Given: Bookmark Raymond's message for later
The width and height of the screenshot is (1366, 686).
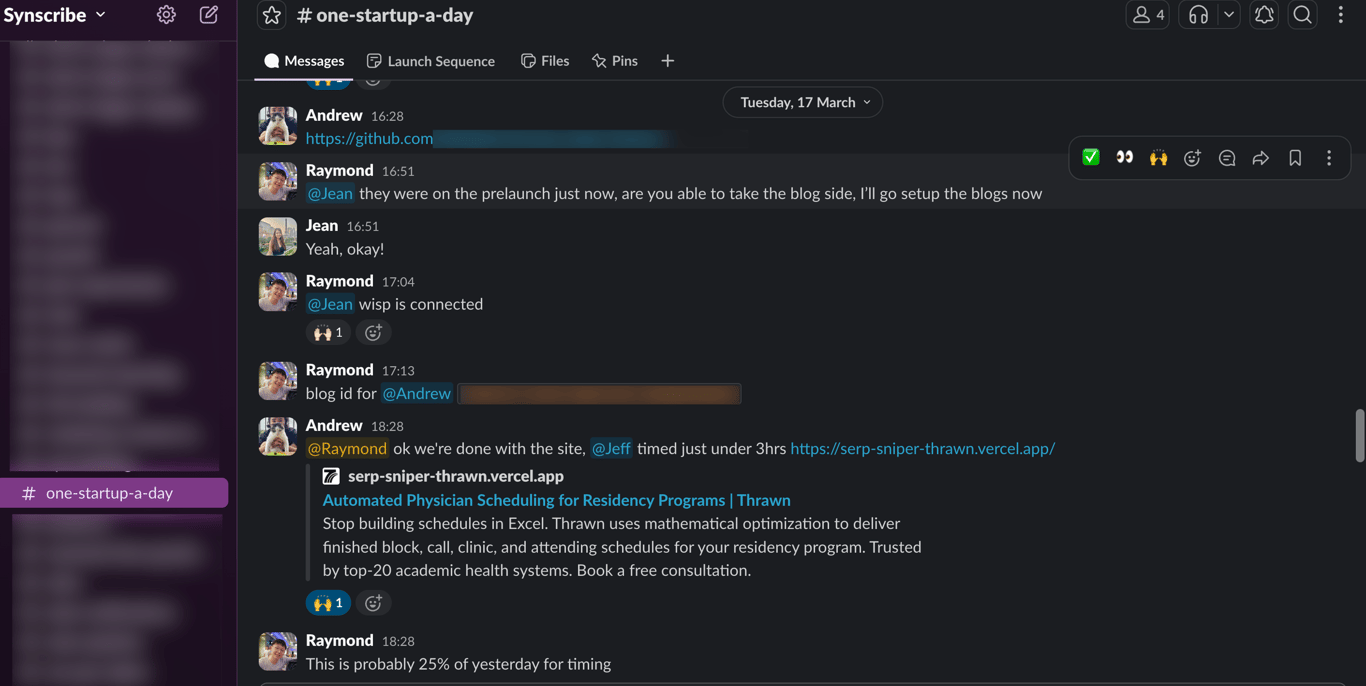Looking at the screenshot, I should [x=1295, y=158].
